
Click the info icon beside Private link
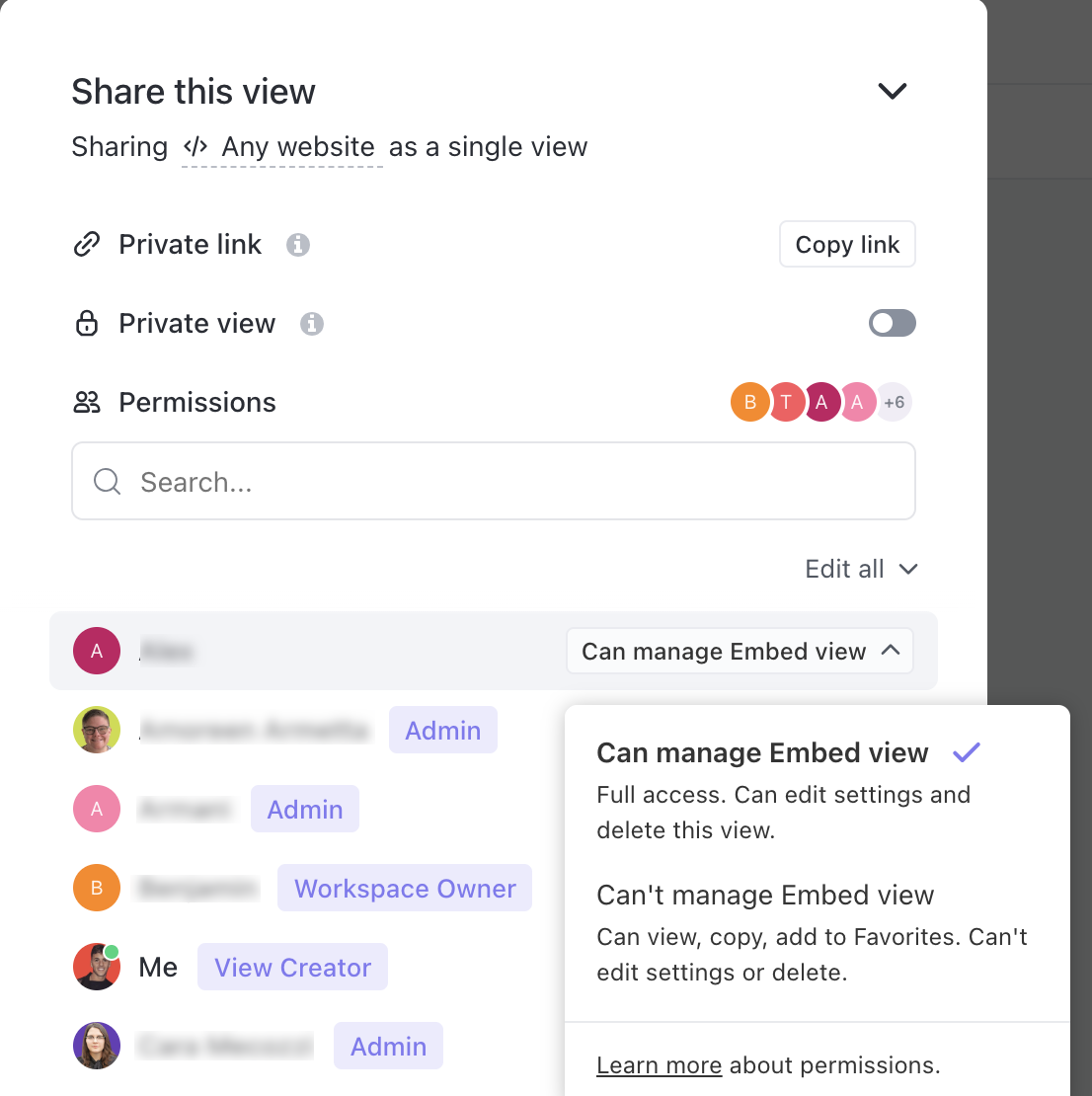point(298,245)
